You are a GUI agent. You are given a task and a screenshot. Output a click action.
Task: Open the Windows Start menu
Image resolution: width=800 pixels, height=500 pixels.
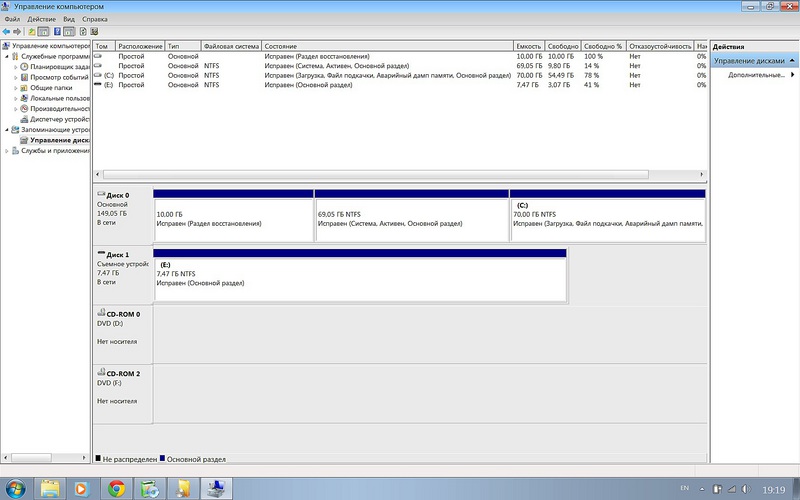[17, 488]
